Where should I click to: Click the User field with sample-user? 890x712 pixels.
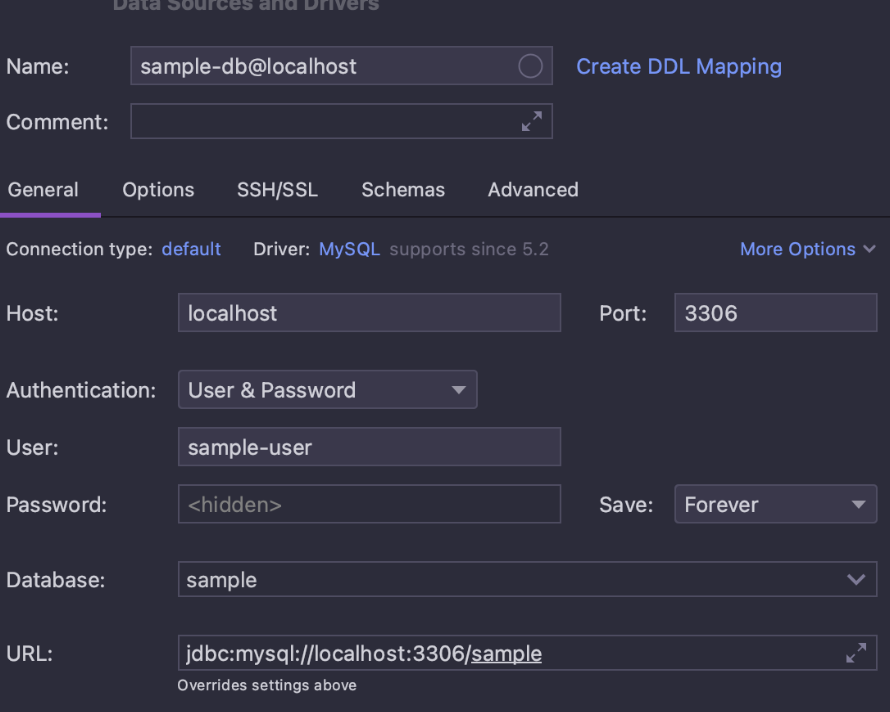[x=370, y=447]
